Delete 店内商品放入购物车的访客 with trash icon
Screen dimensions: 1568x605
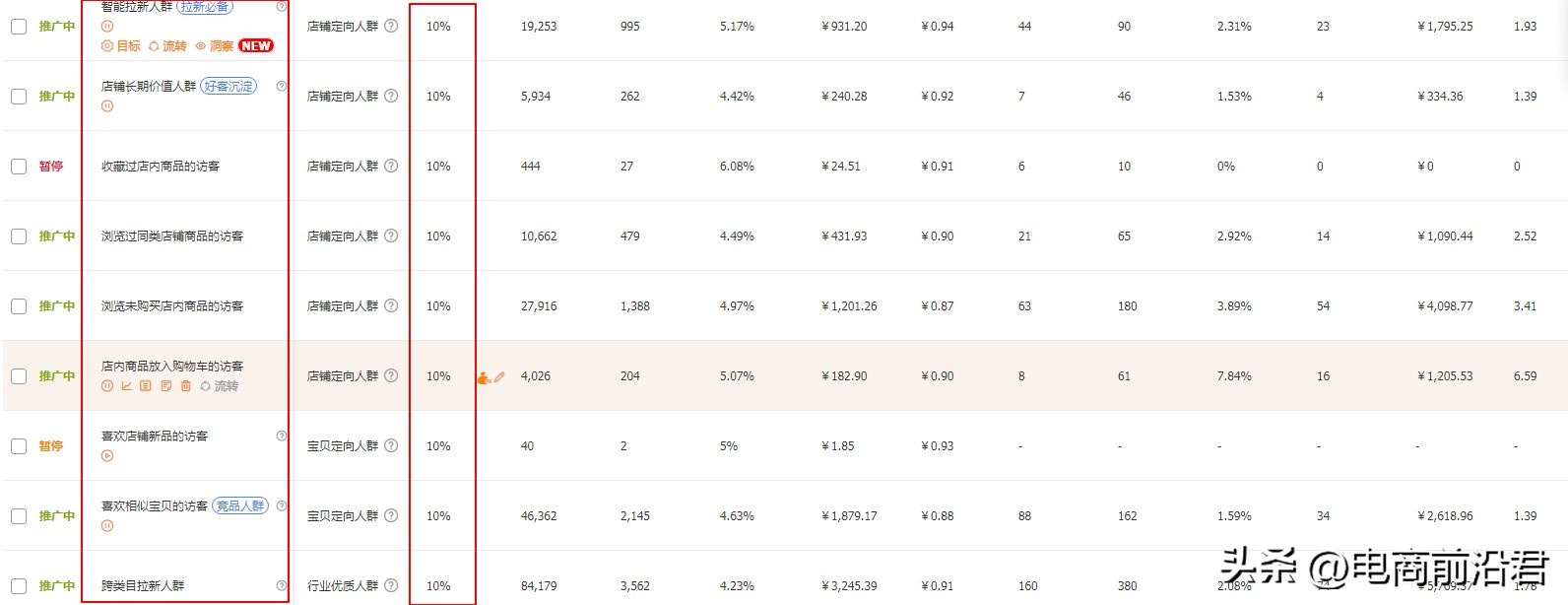pyautogui.click(x=185, y=386)
